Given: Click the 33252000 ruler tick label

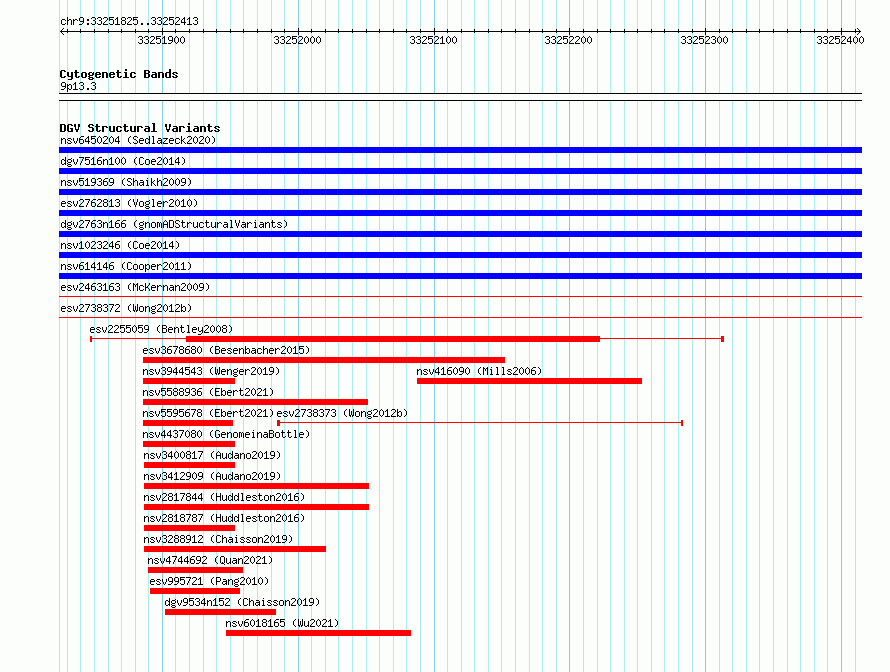Looking at the screenshot, I should 297,40.
